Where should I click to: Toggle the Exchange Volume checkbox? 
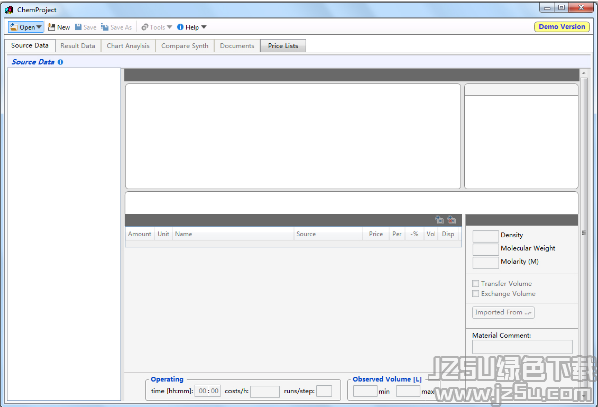(476, 293)
